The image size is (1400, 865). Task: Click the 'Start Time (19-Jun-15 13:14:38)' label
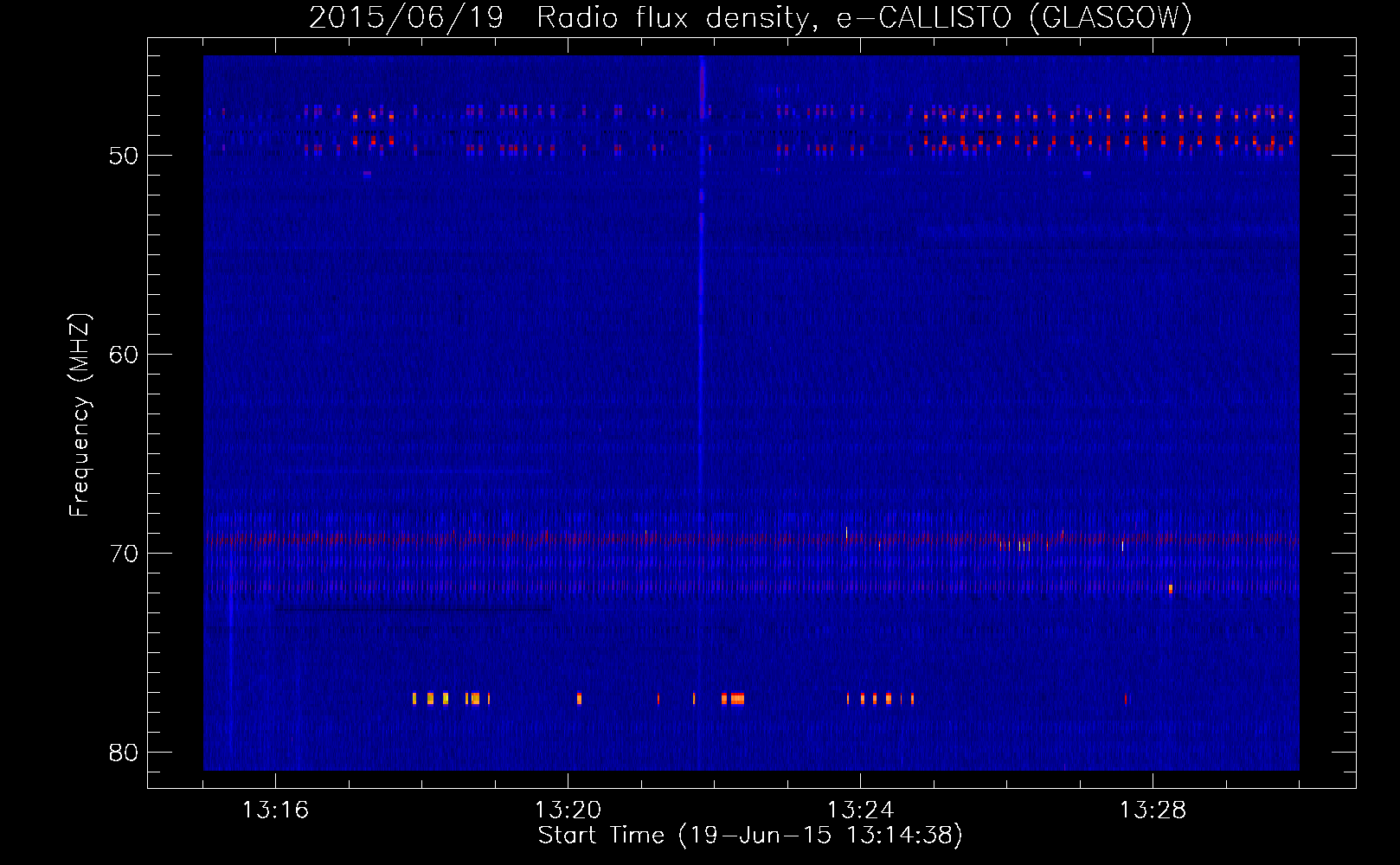click(x=750, y=836)
